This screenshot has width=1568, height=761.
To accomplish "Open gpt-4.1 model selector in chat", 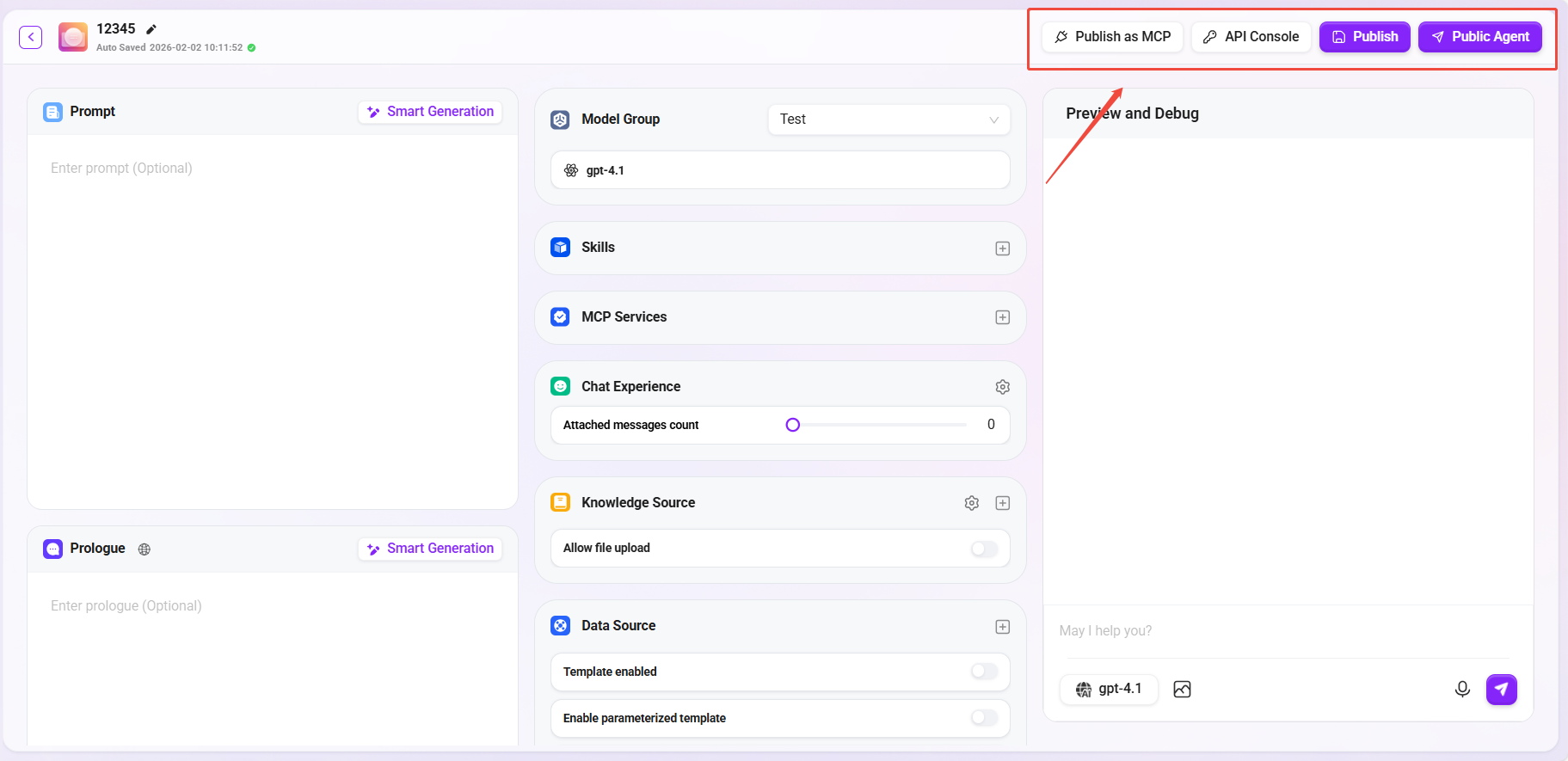I will [1110, 689].
